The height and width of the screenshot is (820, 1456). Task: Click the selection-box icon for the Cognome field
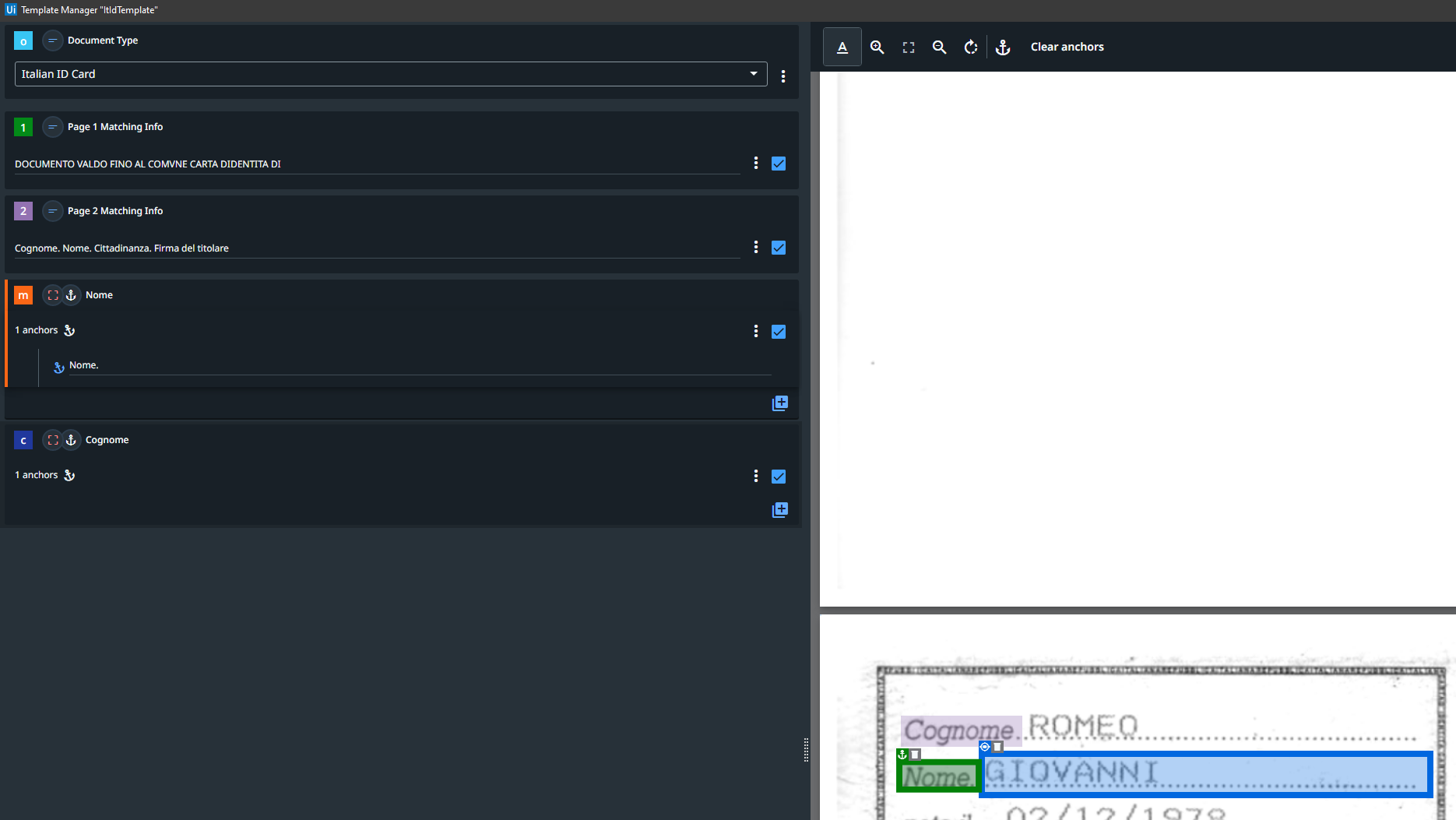click(52, 440)
